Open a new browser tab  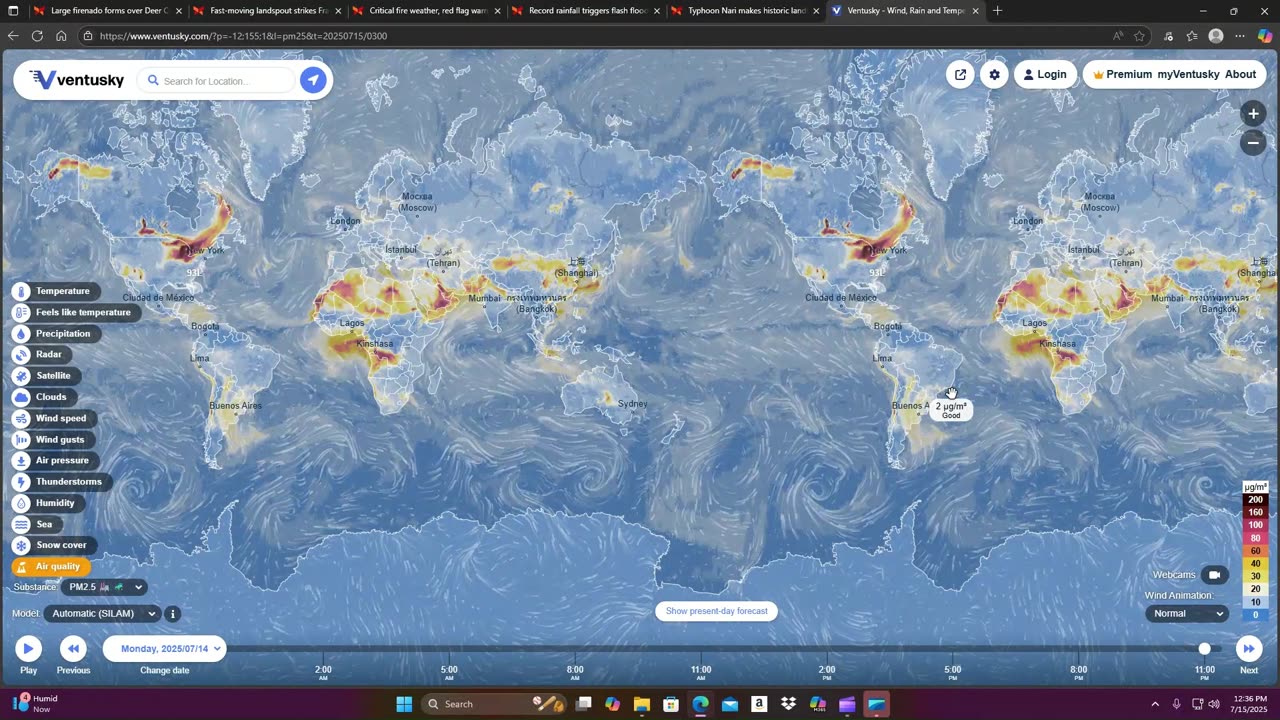pos(997,11)
